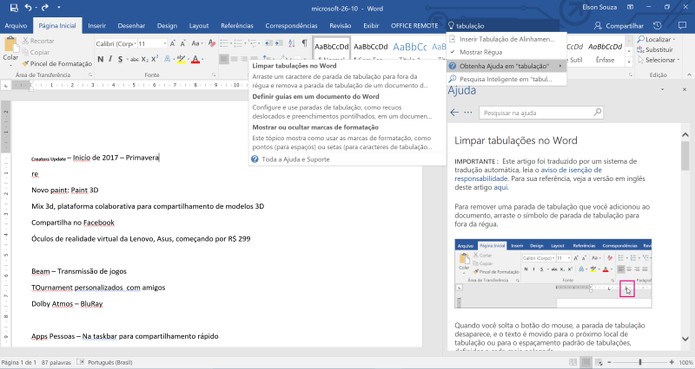Redo the action in quick access toolbar
Viewport: 695px width, 369px height.
pos(45,8)
